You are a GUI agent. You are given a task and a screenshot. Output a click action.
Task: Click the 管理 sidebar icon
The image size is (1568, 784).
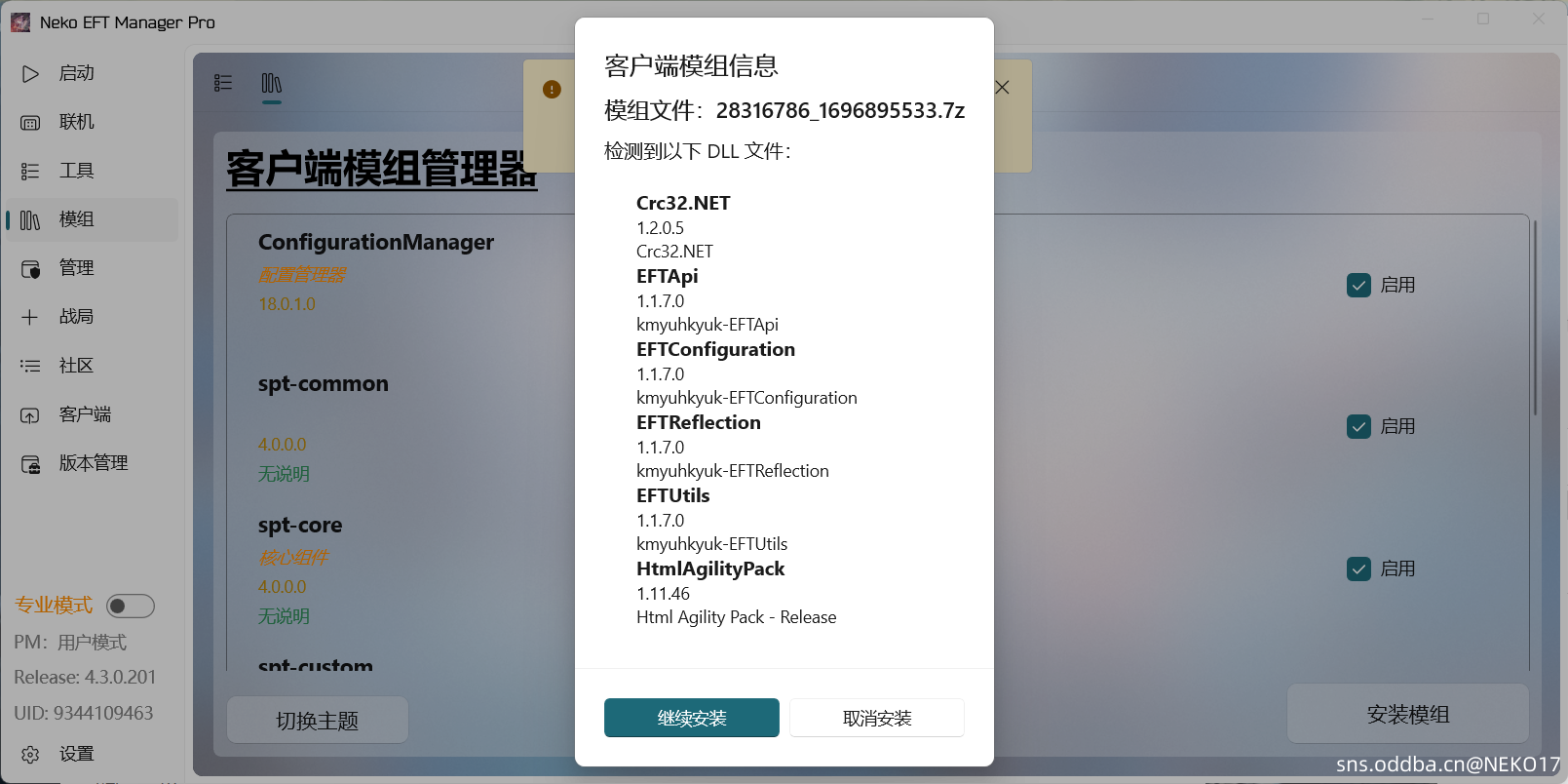(x=30, y=268)
